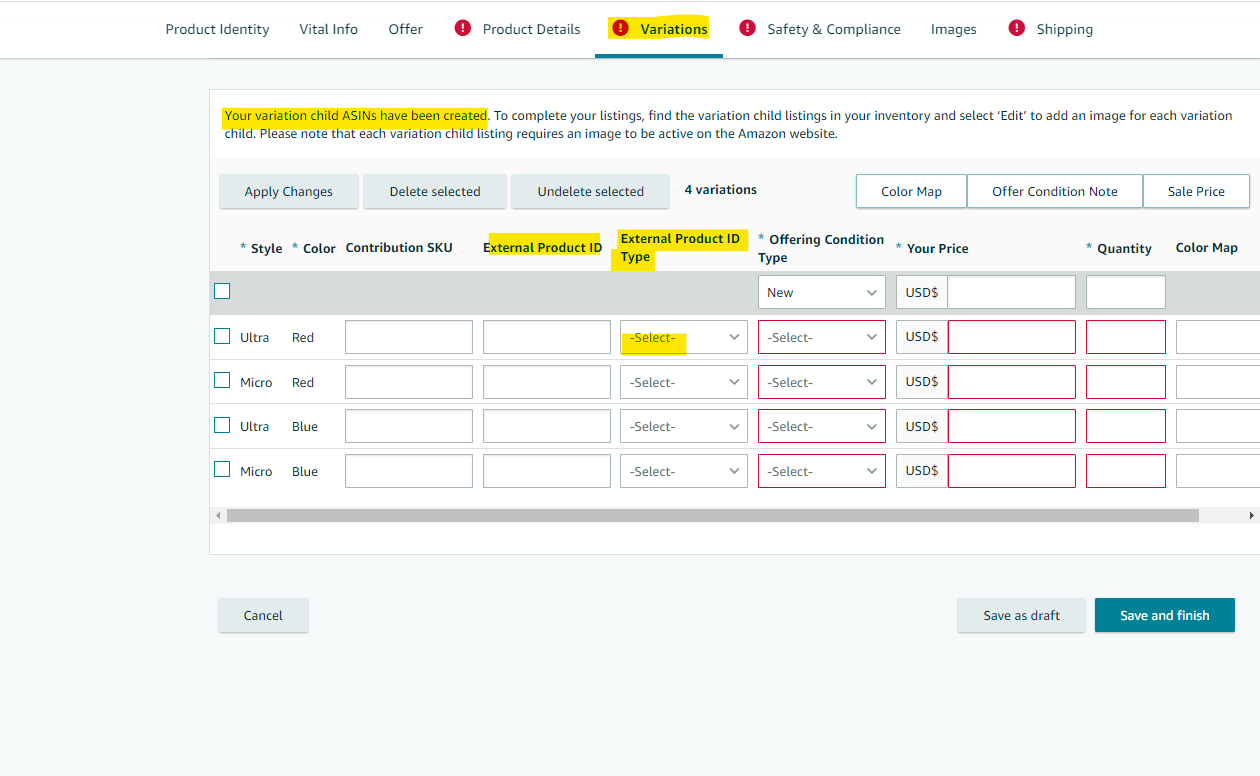Click the error icon beside Product Details

pyautogui.click(x=462, y=28)
